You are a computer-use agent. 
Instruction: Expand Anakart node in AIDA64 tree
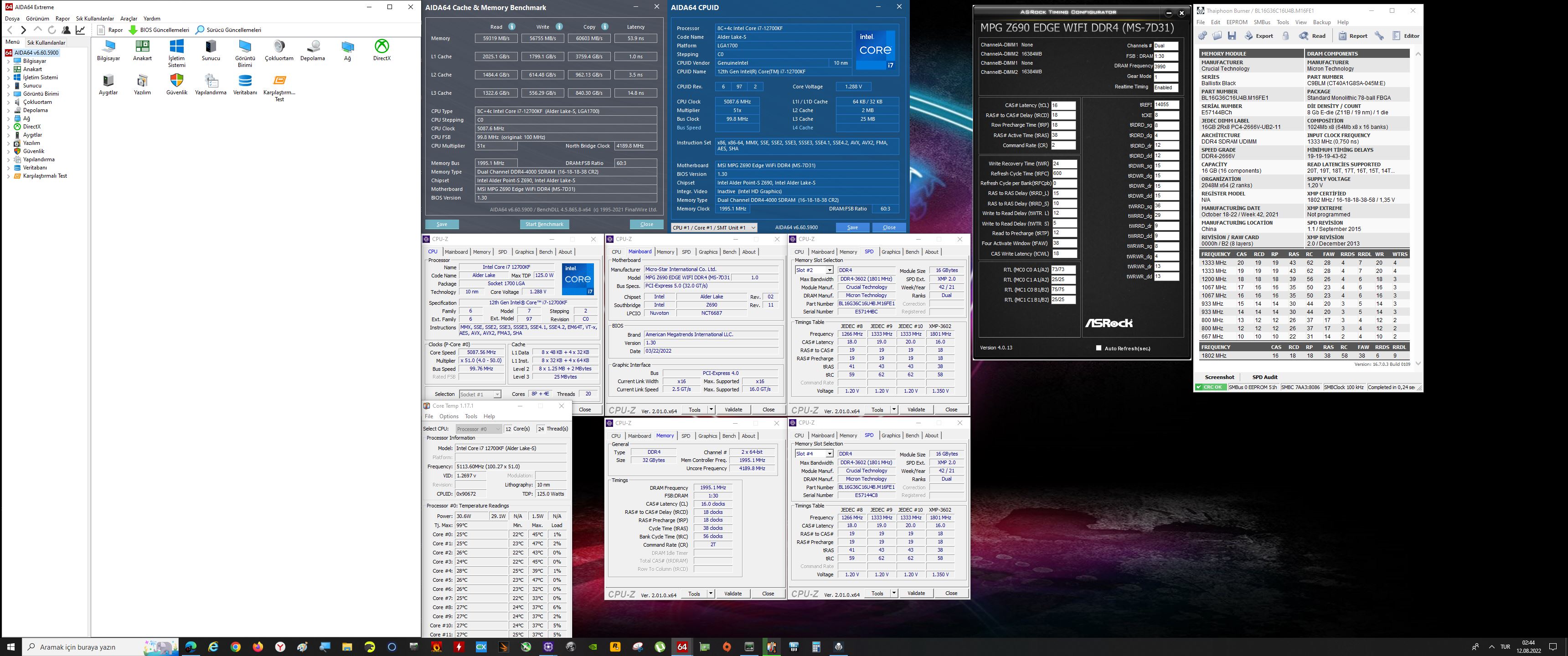[8, 69]
